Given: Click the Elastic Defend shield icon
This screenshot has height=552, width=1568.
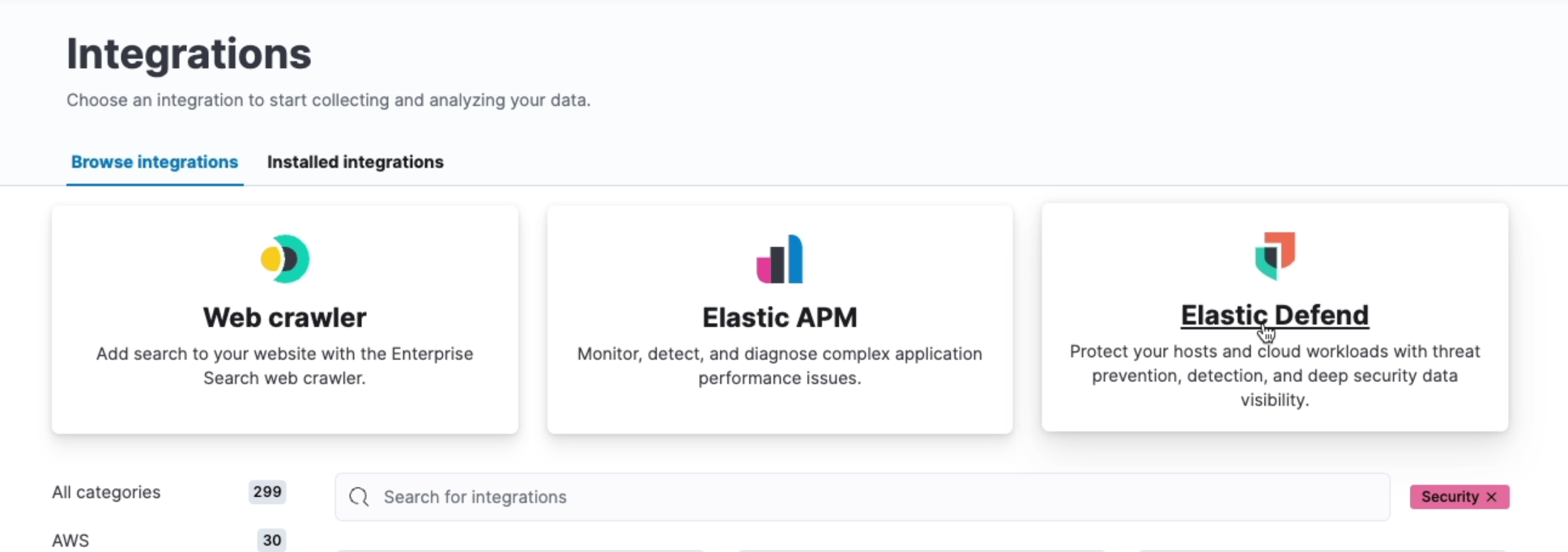Looking at the screenshot, I should coord(1275,256).
